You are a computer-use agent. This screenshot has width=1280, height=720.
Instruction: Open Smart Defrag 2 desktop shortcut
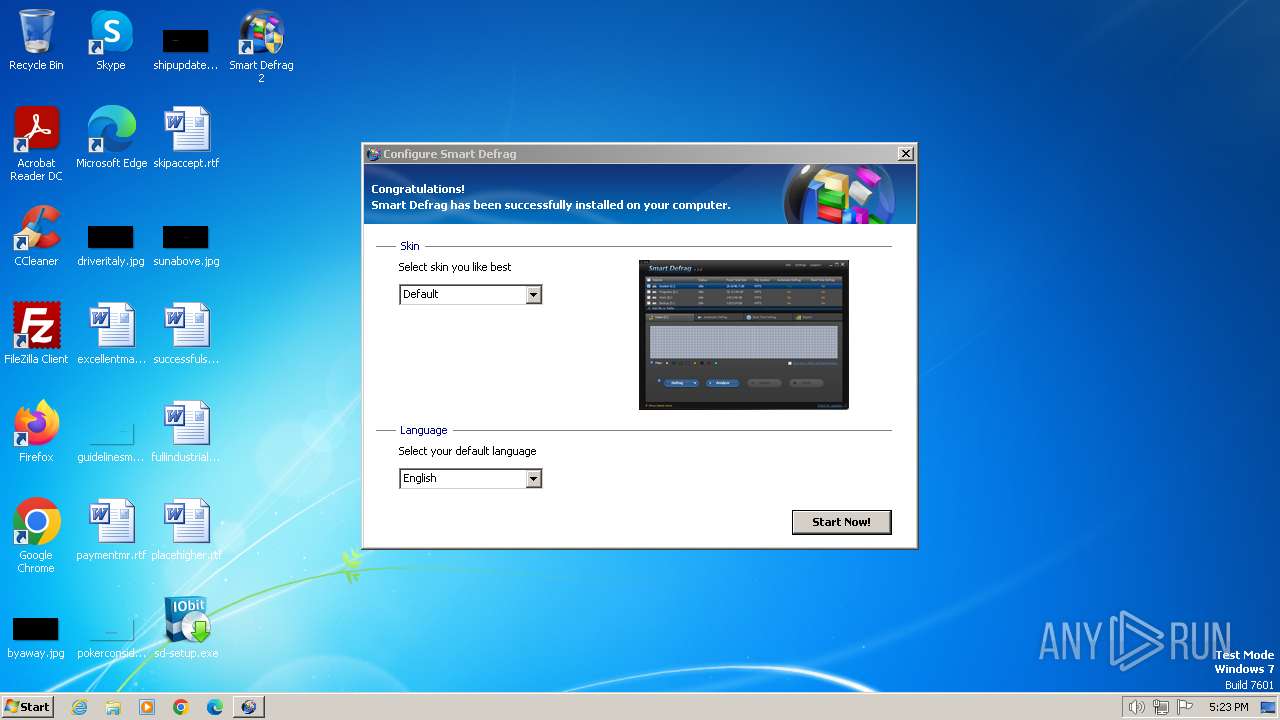(261, 46)
